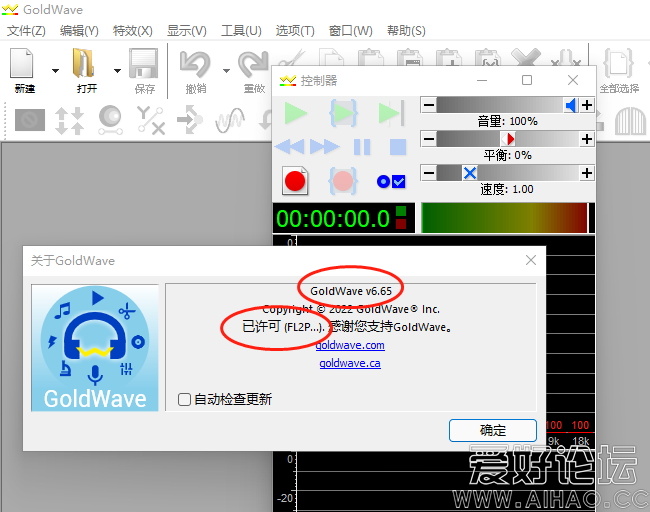Image resolution: width=650 pixels, height=512 pixels.
Task: Click the Redo icon (重做)
Action: (x=252, y=63)
